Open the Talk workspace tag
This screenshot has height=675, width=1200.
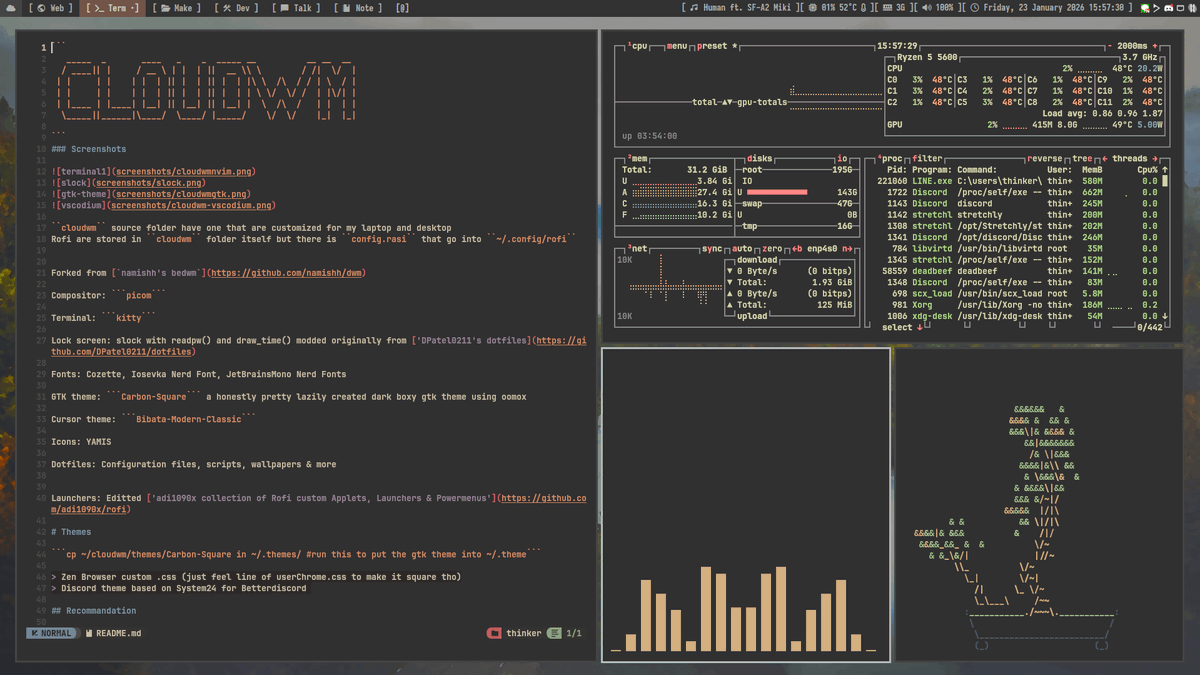[x=298, y=8]
